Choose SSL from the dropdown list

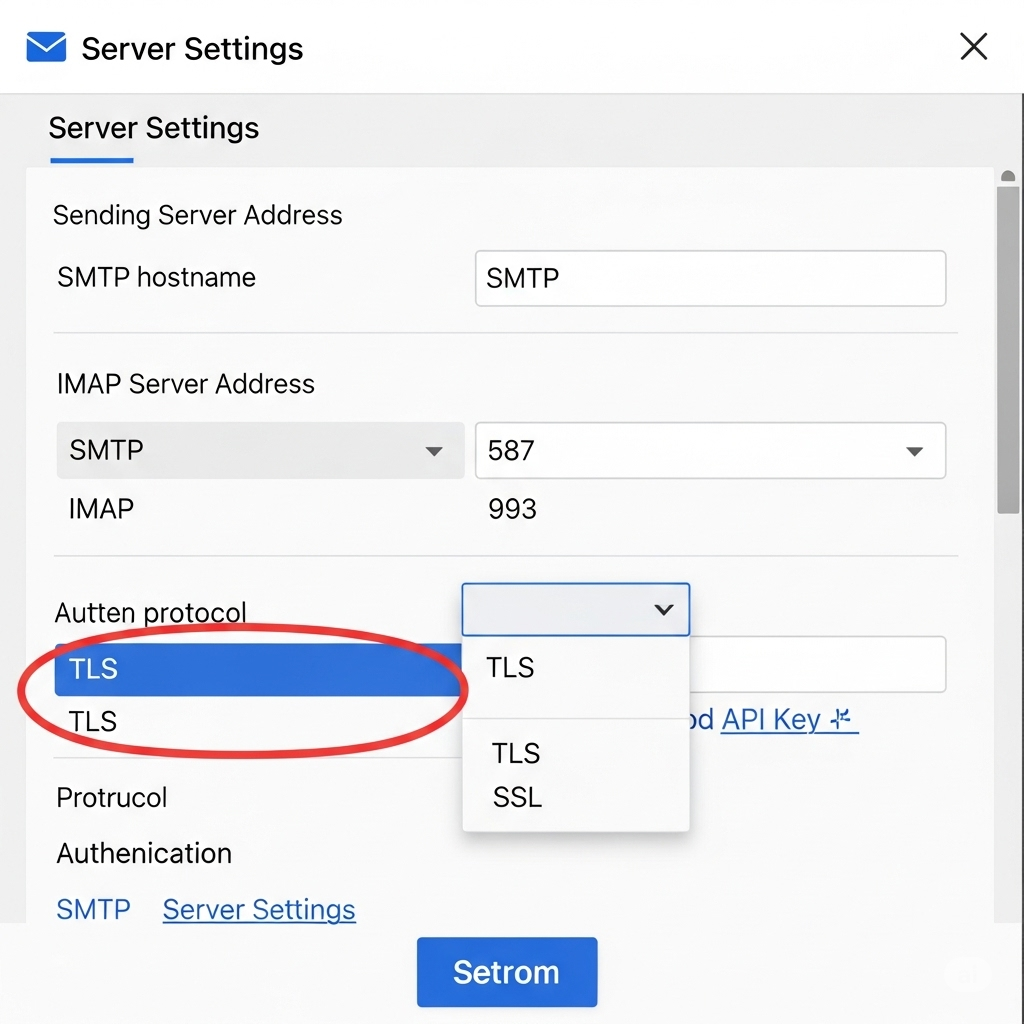click(517, 797)
